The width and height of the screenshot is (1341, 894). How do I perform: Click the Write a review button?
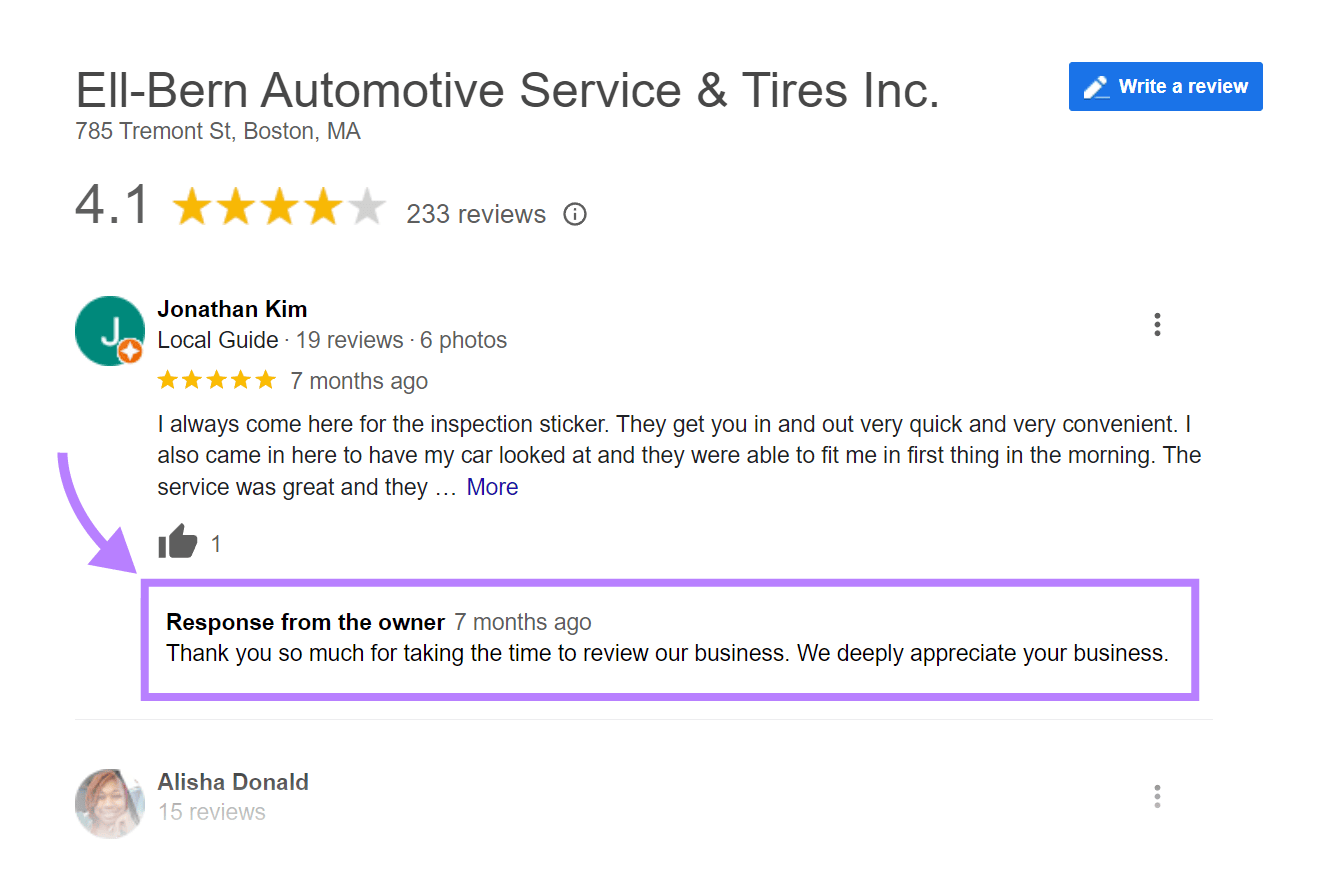pos(1165,87)
